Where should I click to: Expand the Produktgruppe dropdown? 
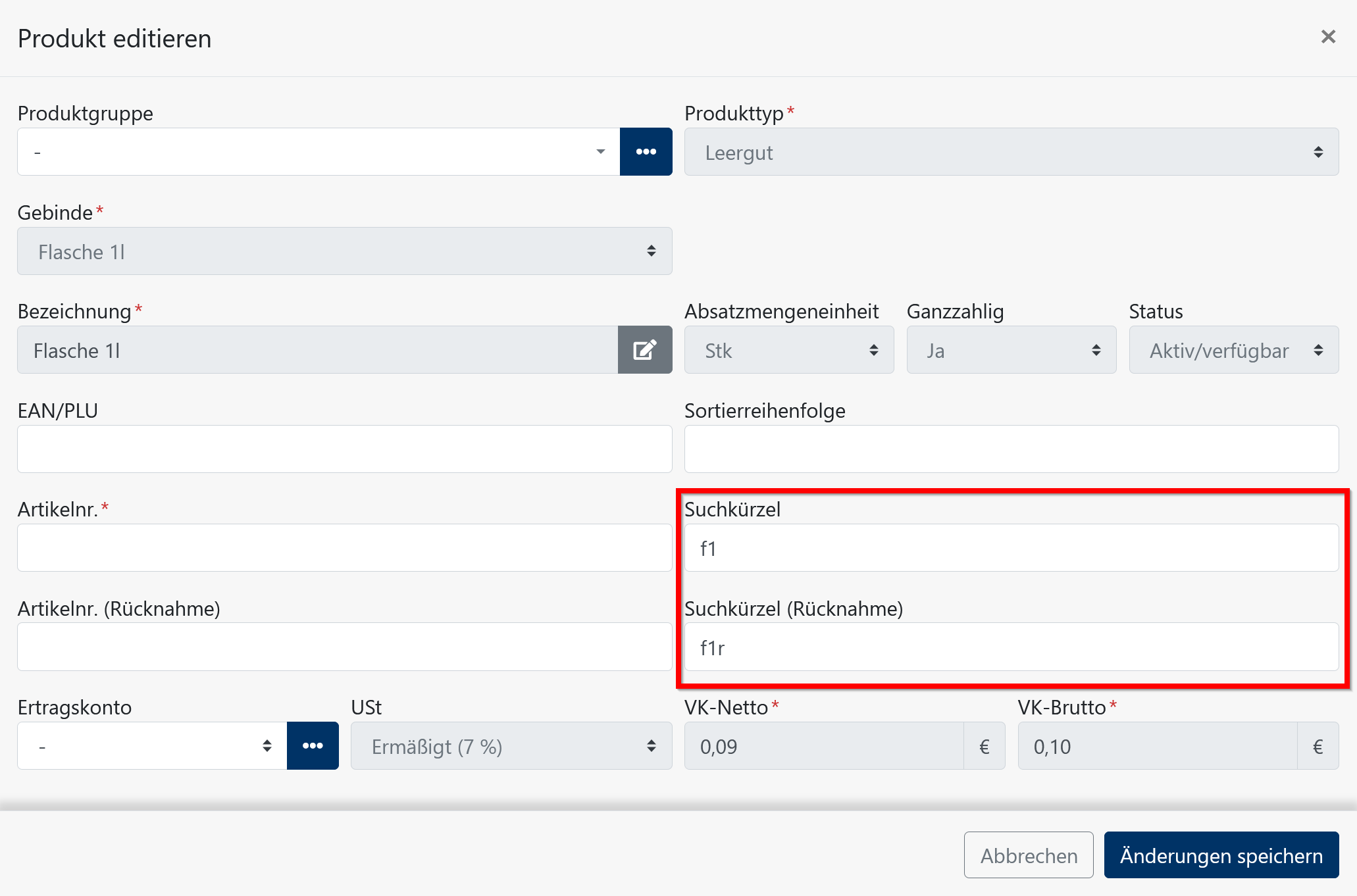point(319,152)
